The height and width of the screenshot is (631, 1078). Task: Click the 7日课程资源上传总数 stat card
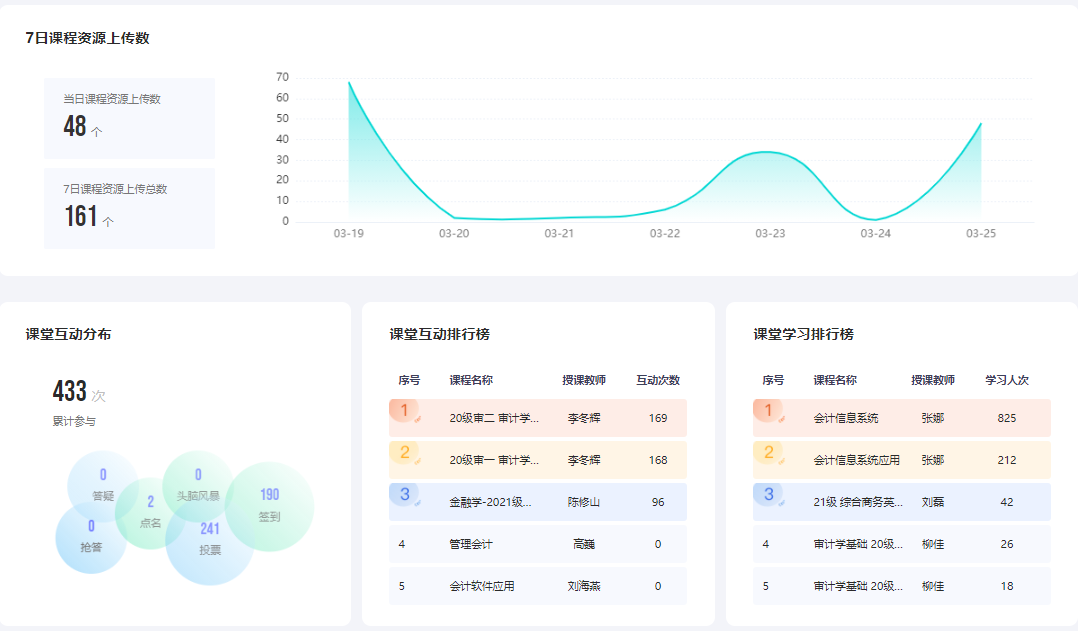129,208
